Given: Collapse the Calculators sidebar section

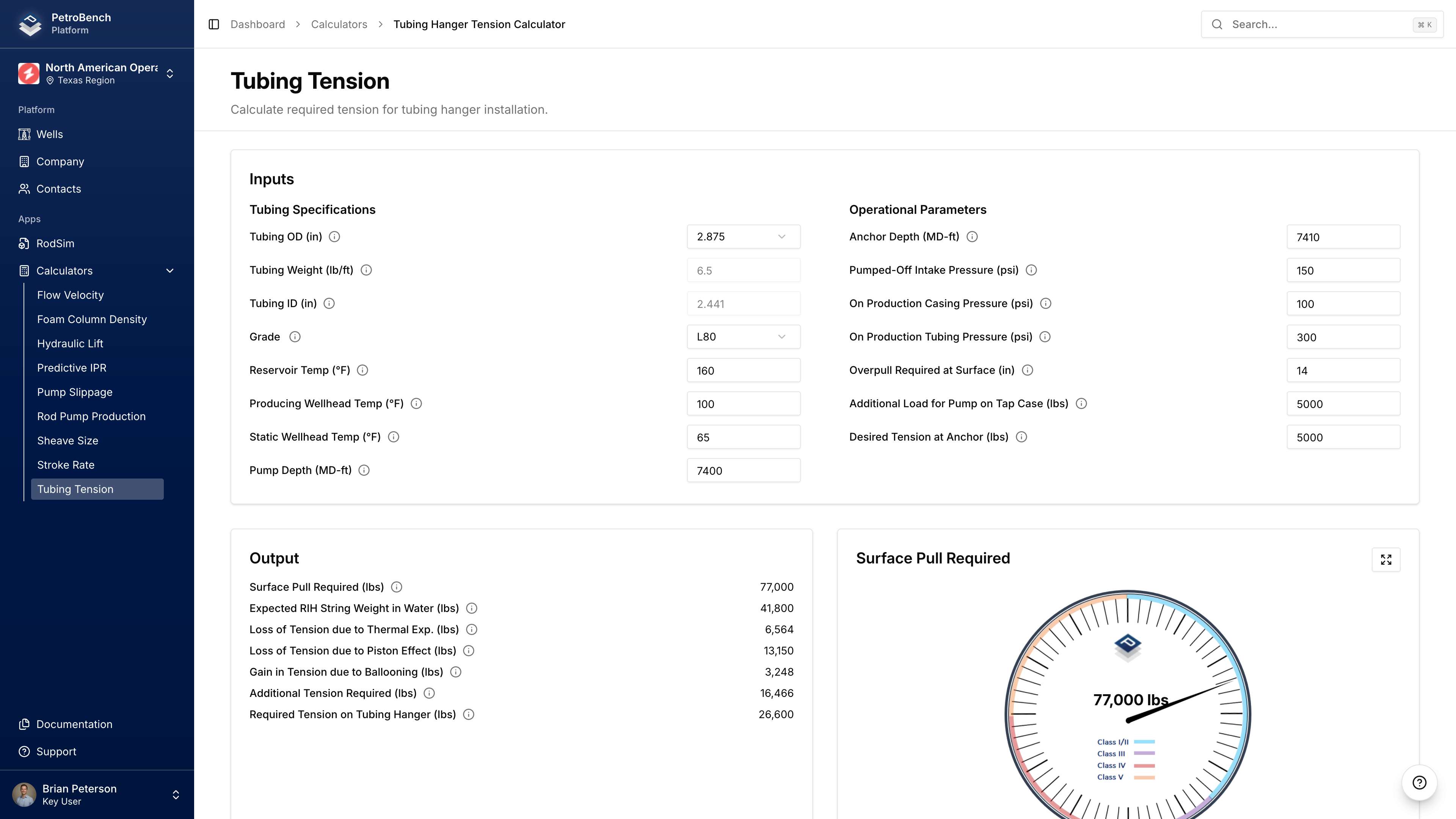Looking at the screenshot, I should pos(169,271).
